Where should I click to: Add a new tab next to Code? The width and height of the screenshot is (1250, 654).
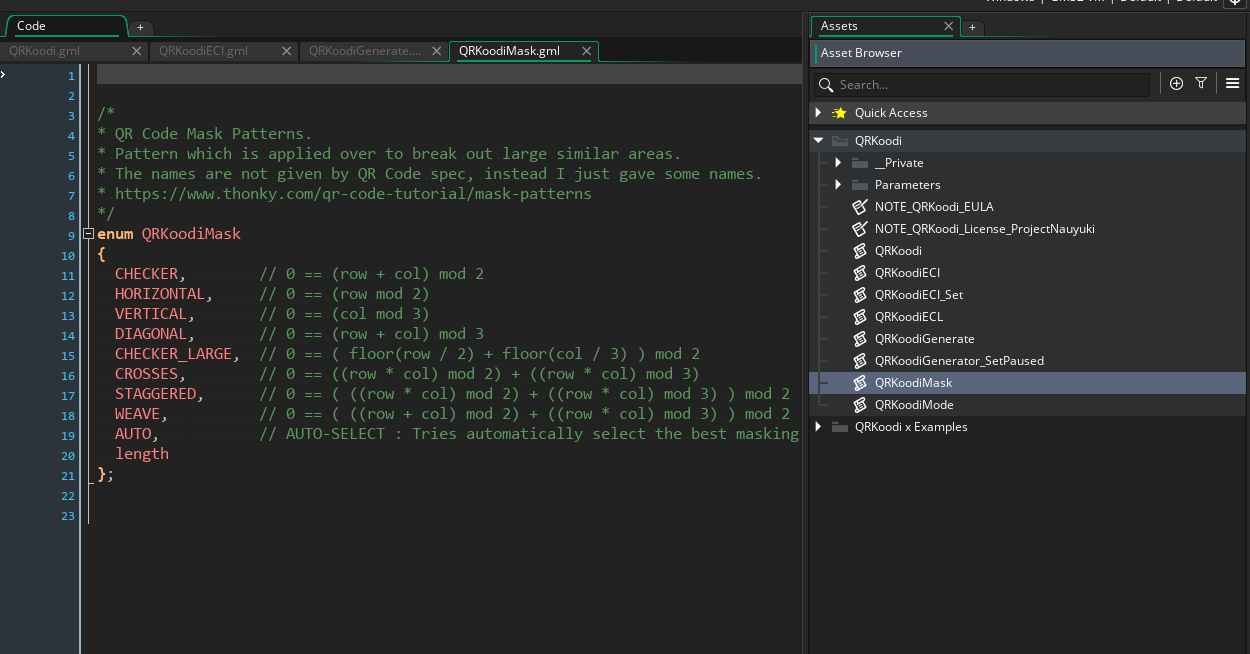pos(141,27)
